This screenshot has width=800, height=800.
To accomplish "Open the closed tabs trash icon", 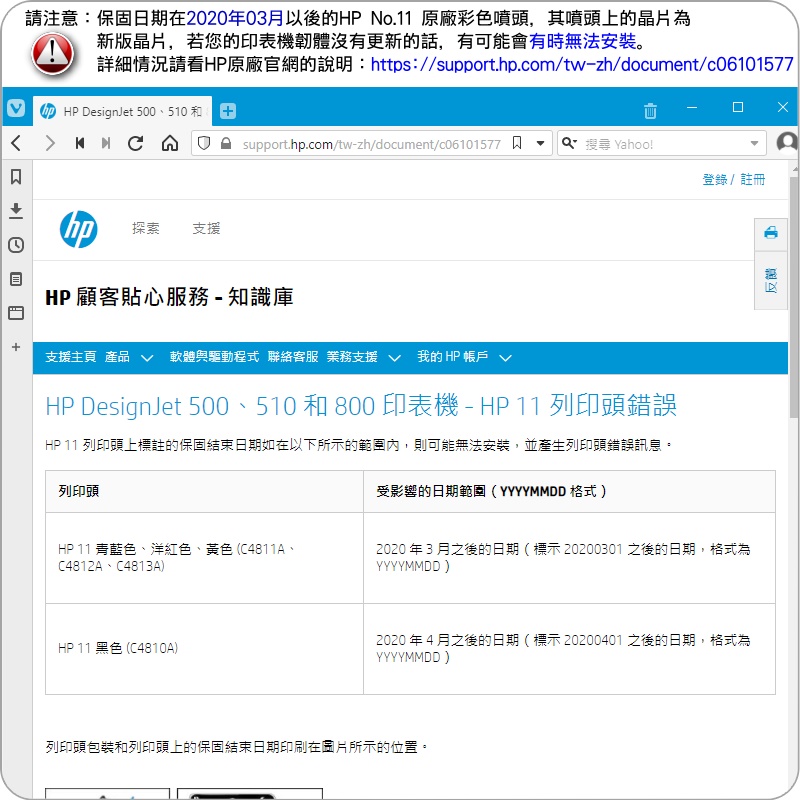I will pyautogui.click(x=650, y=110).
